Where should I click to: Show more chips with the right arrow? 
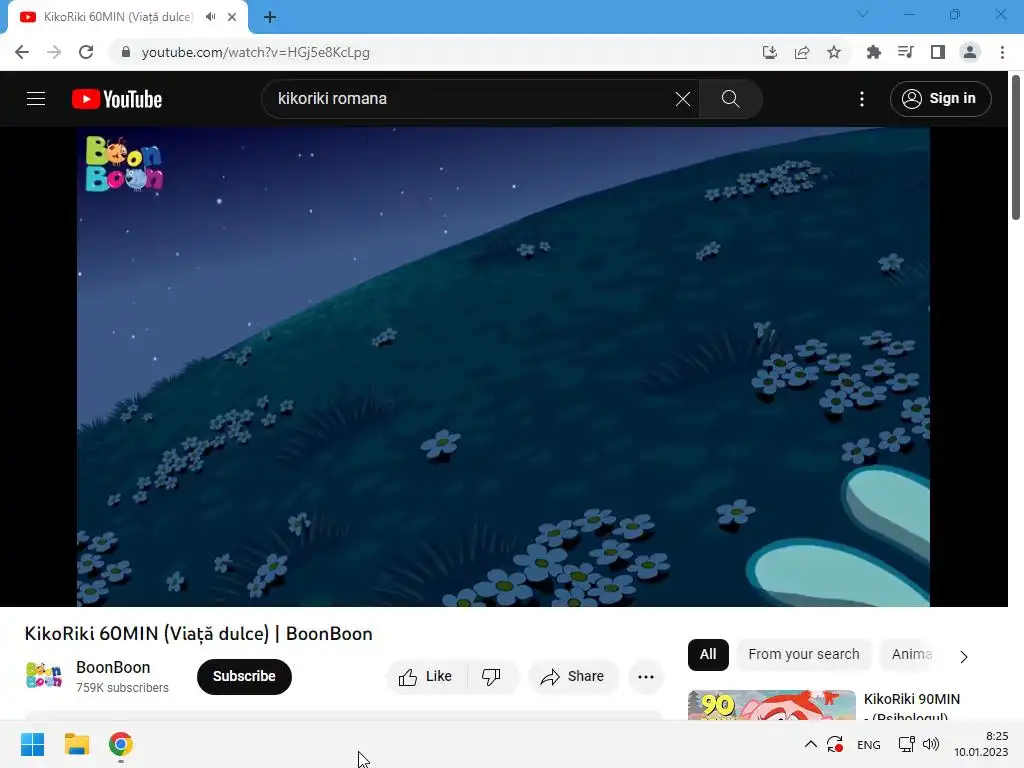(963, 656)
